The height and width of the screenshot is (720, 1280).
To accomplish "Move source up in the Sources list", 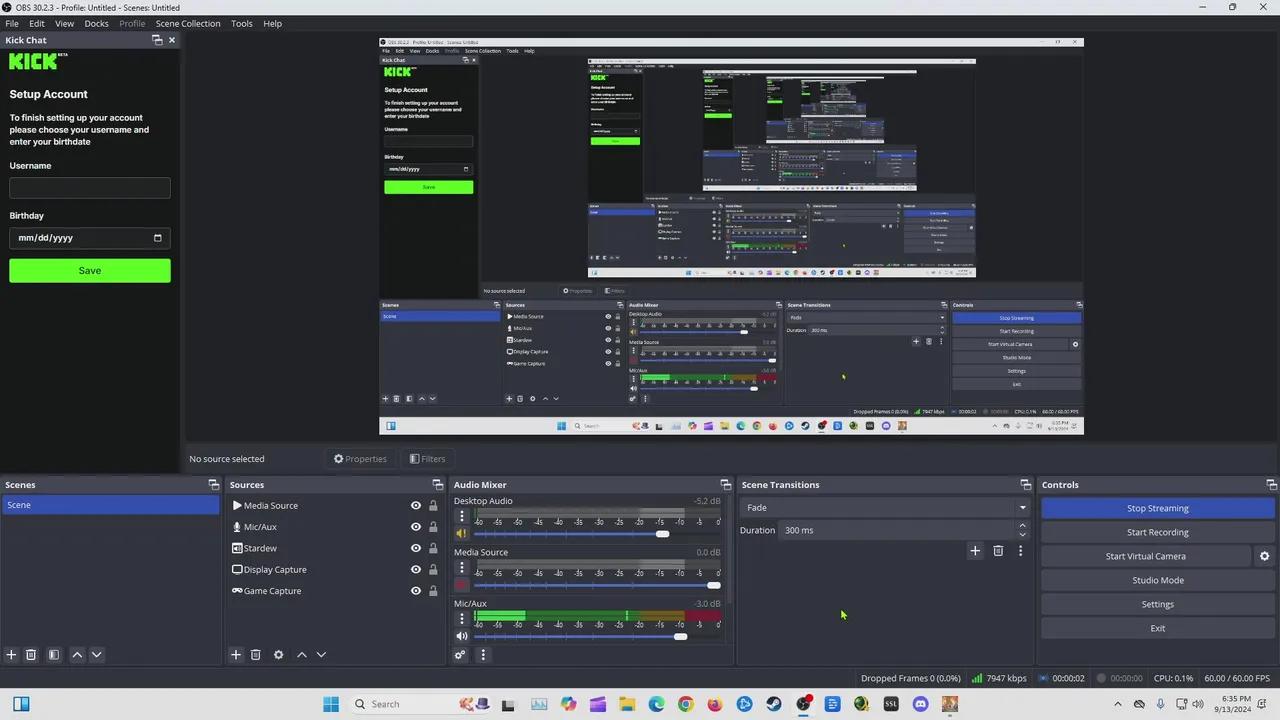I will point(302,655).
